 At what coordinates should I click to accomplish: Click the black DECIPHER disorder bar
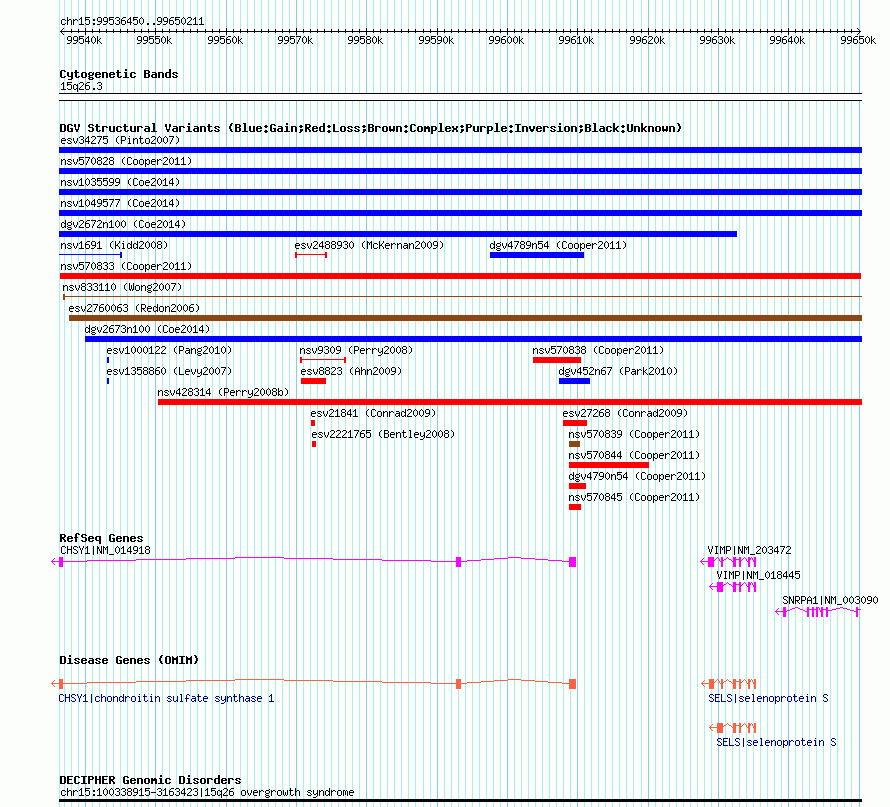click(460, 801)
